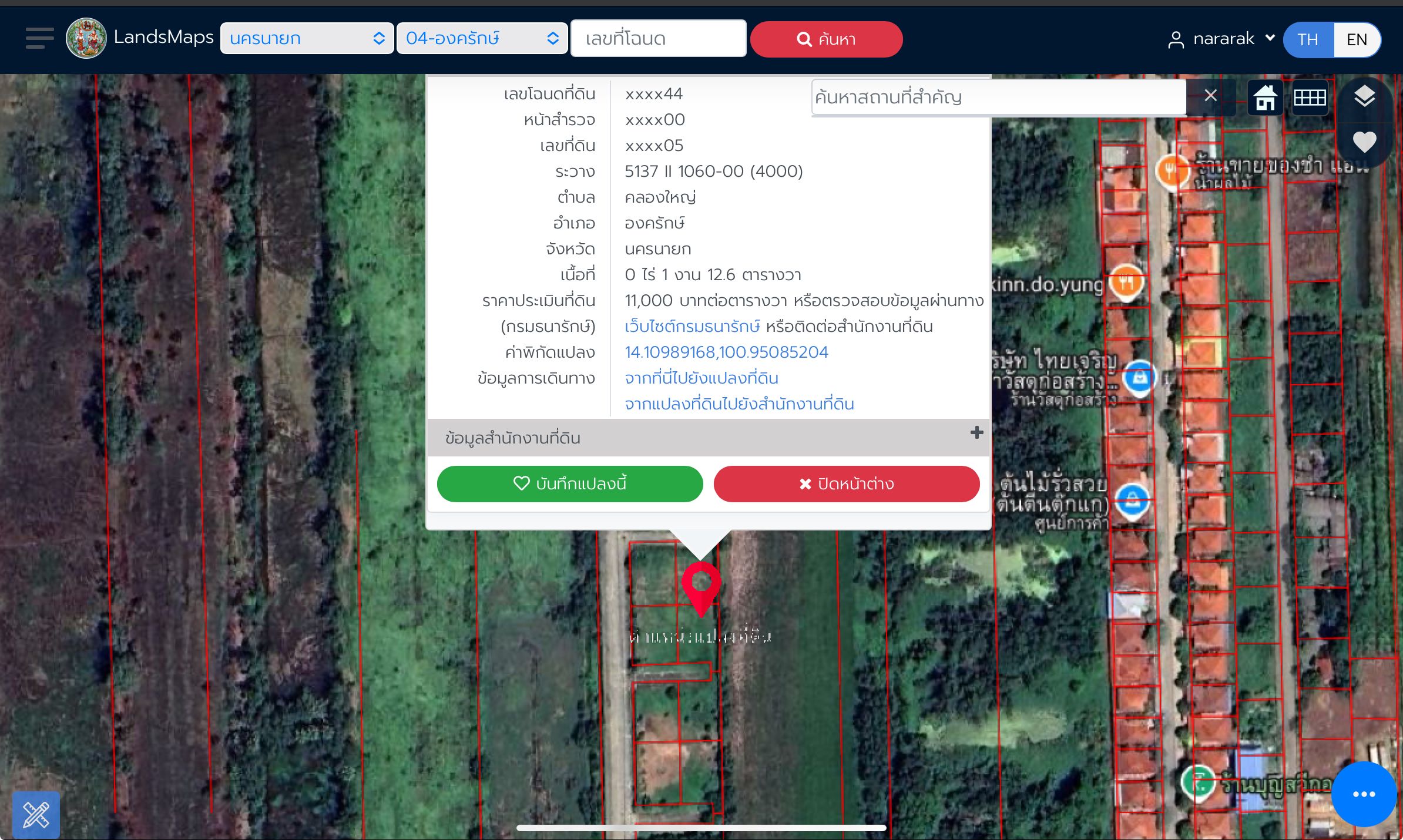Open the parcel coordinates link
The width and height of the screenshot is (1403, 840).
point(726,352)
